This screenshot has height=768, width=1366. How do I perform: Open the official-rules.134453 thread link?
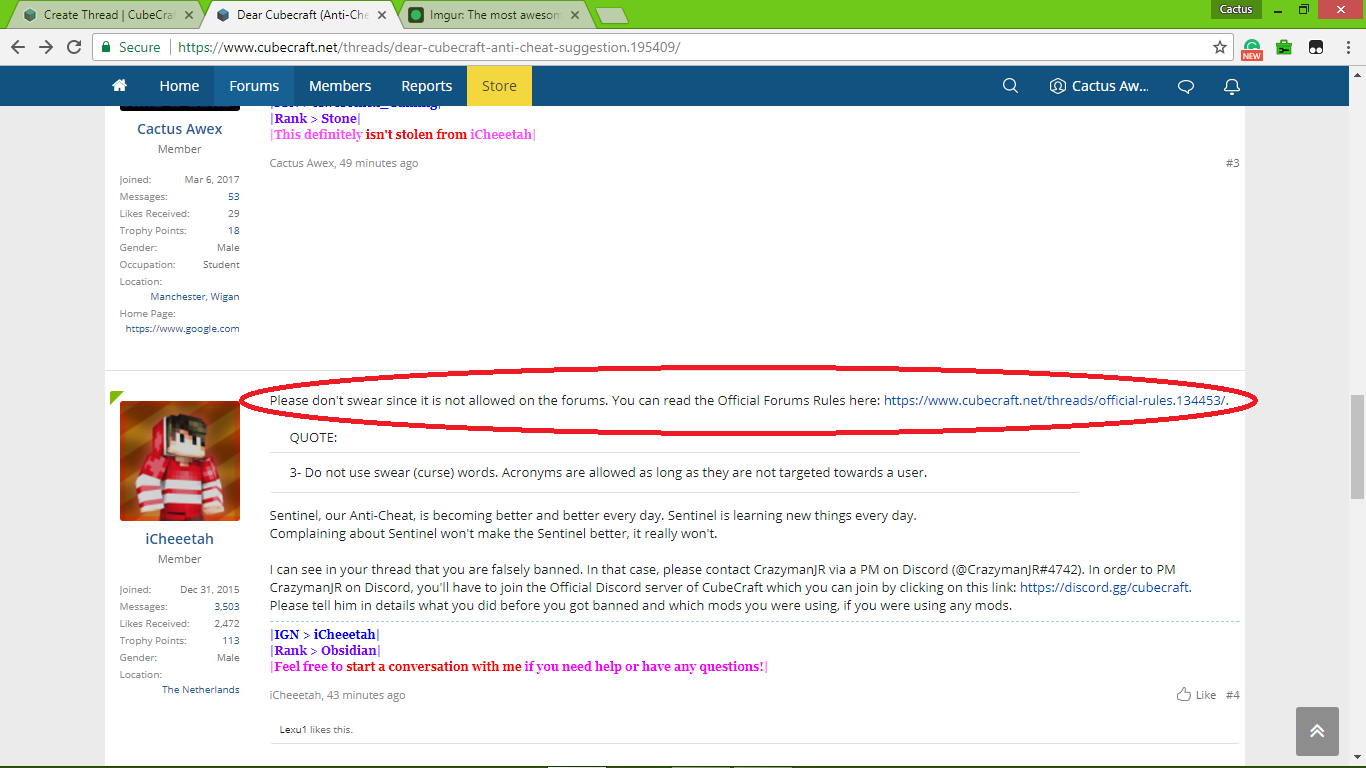[x=1055, y=400]
